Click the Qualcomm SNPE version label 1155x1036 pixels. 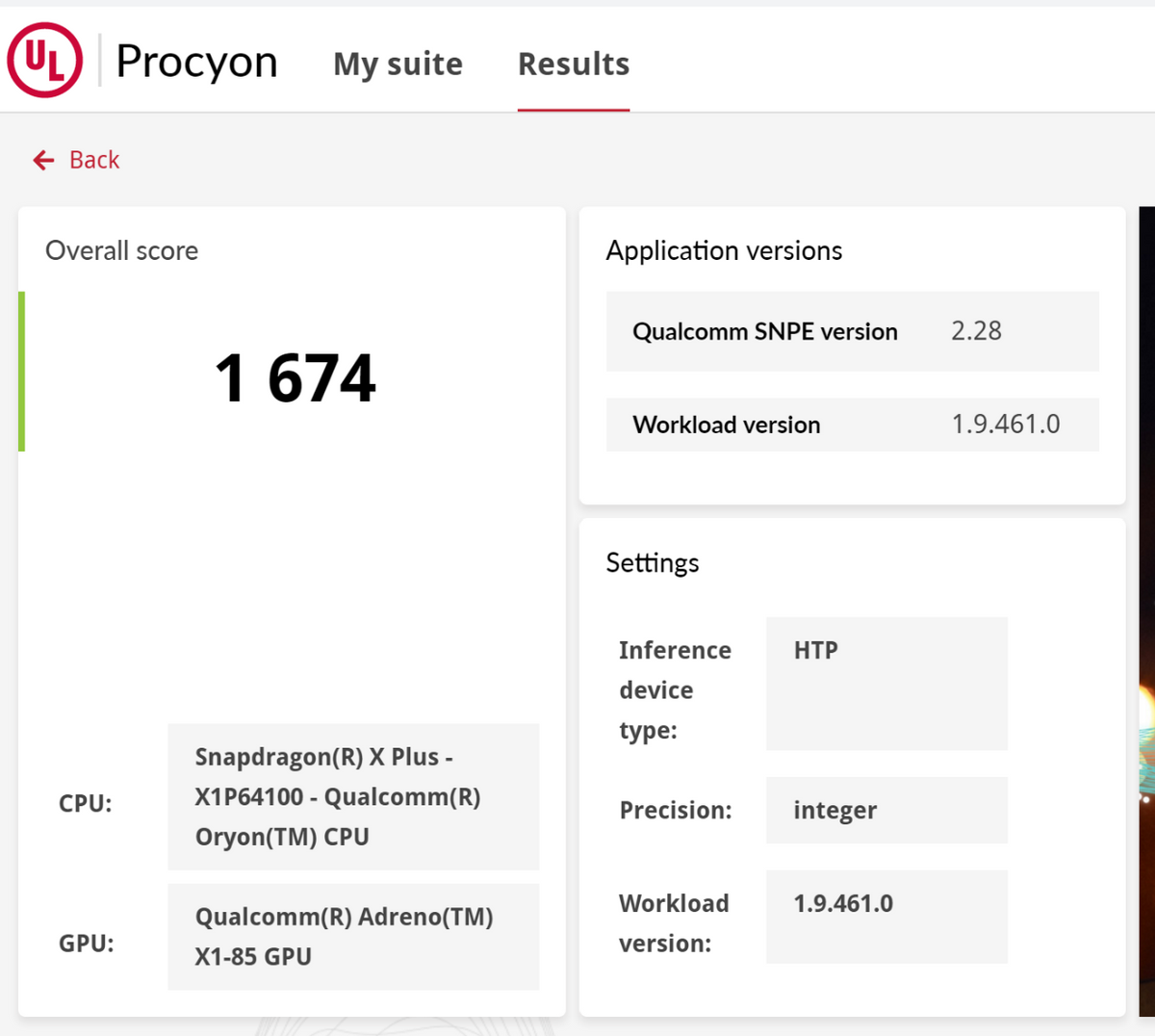pyautogui.click(x=765, y=331)
